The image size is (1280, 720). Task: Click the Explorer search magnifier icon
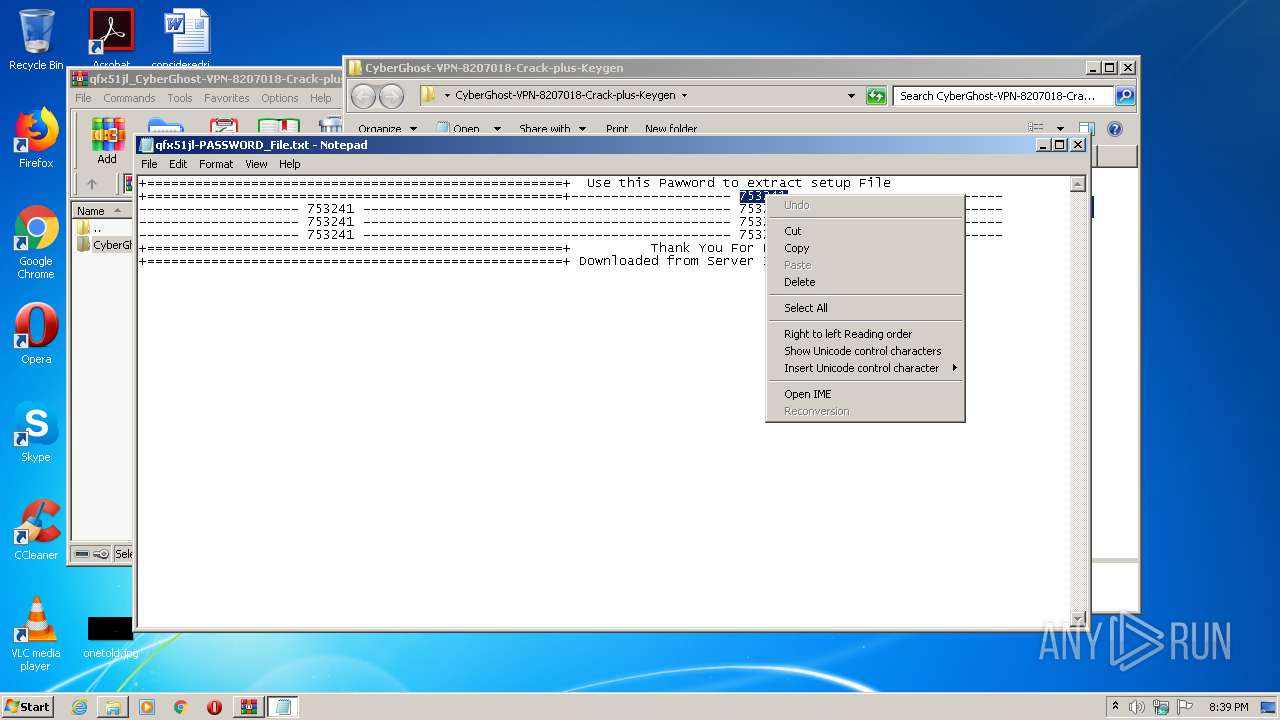pyautogui.click(x=1125, y=96)
